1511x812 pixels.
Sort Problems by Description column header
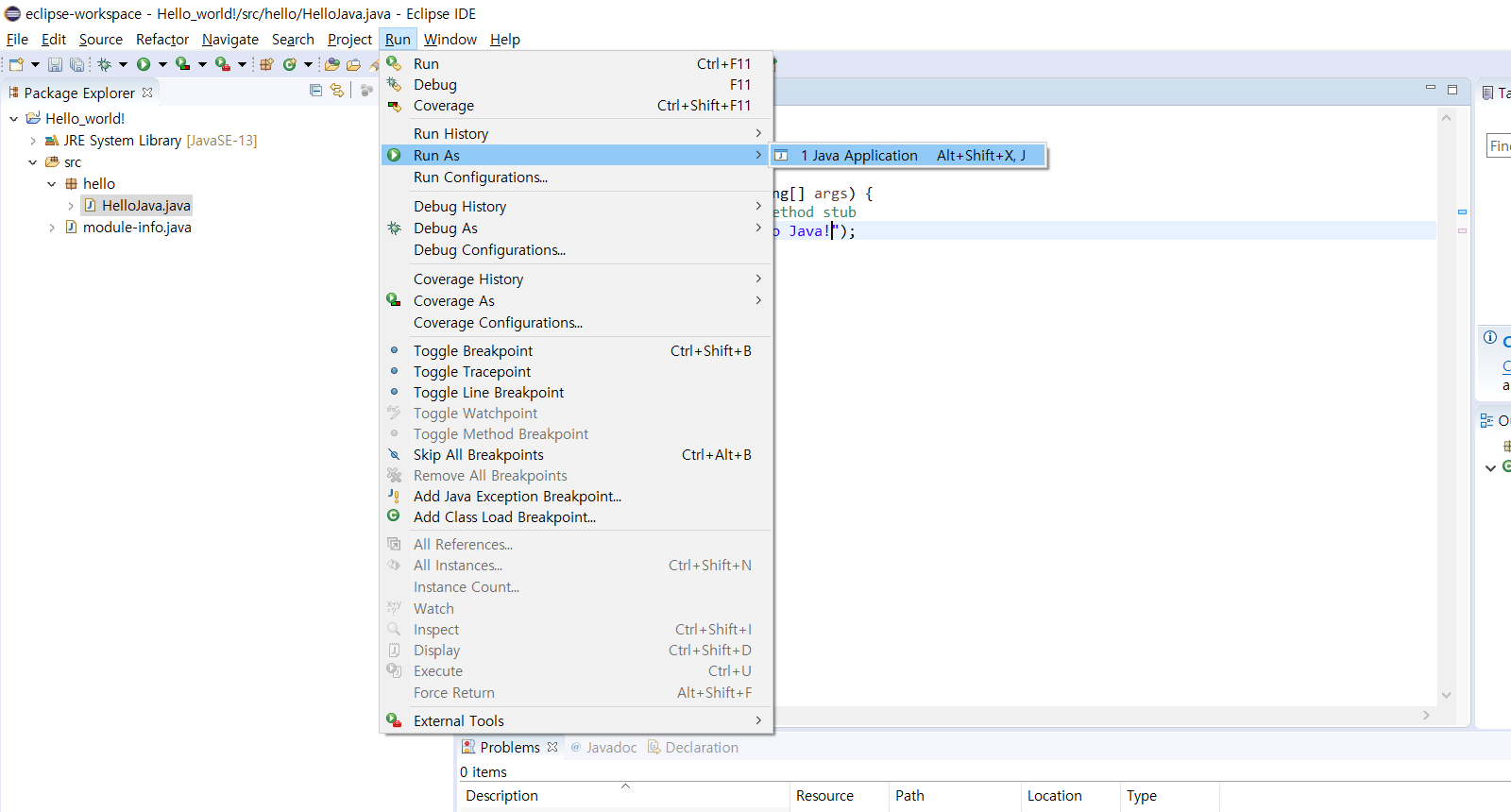(624, 796)
